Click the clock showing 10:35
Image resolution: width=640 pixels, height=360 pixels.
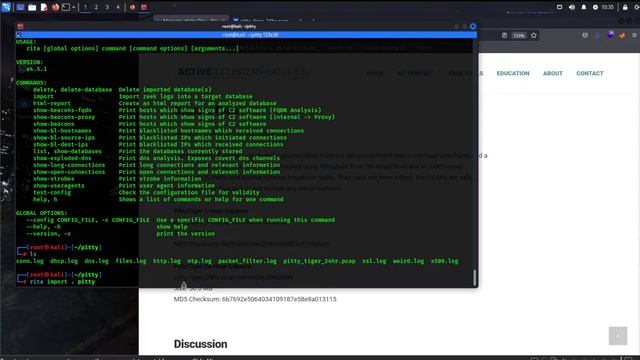(607, 7)
